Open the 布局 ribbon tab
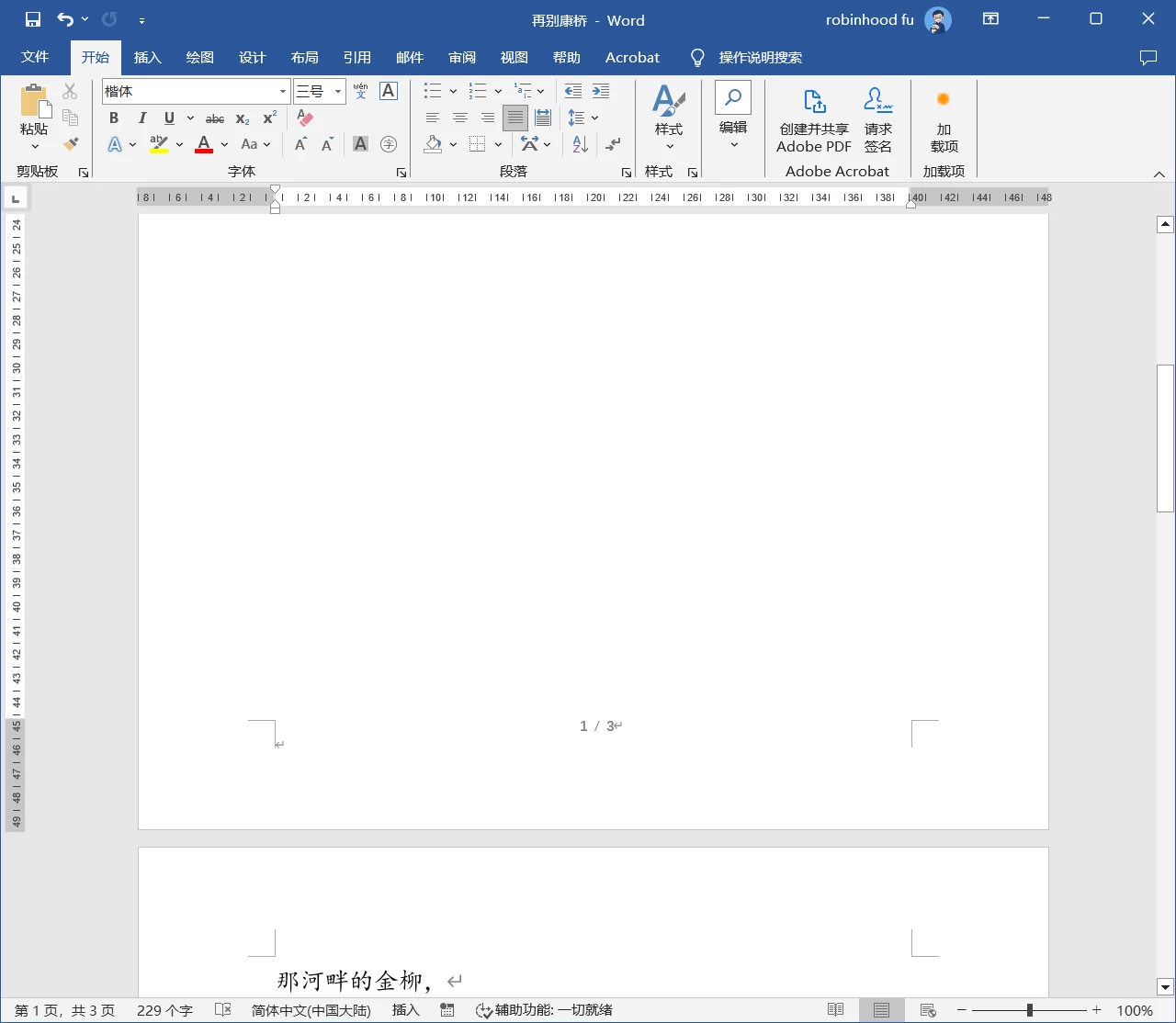The height and width of the screenshot is (1023, 1176). tap(304, 57)
